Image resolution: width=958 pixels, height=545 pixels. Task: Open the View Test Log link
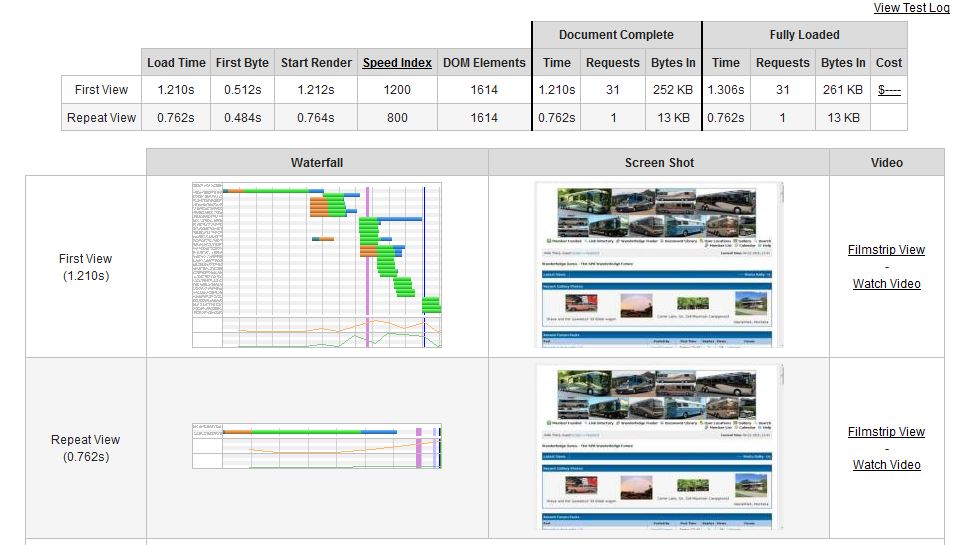911,8
